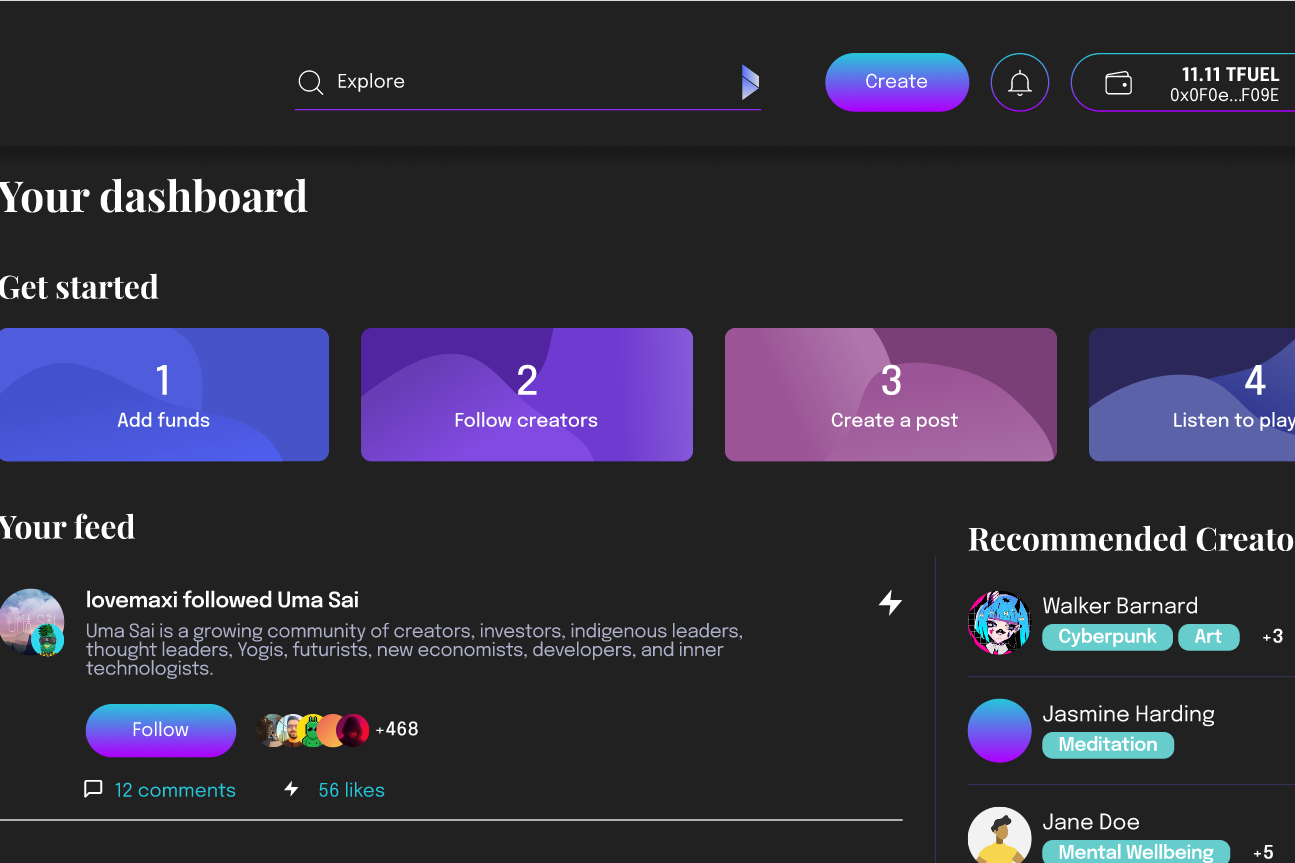Click Jasmine Harding's gradient avatar
Viewport: 1295px width, 863px height.
click(x=999, y=730)
